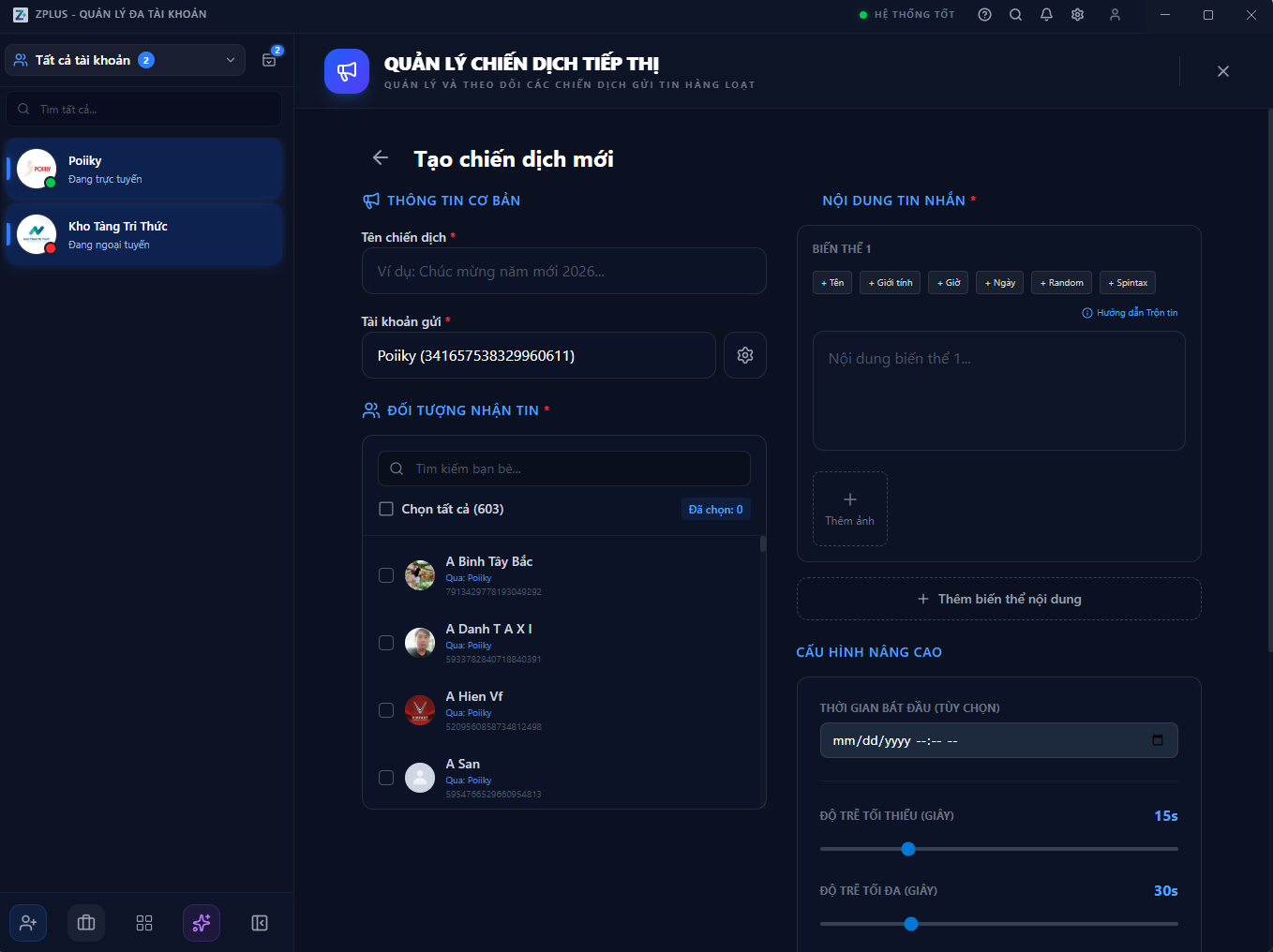The image size is (1273, 952).
Task: Click Thêm biến thể nội dung button
Action: (998, 599)
